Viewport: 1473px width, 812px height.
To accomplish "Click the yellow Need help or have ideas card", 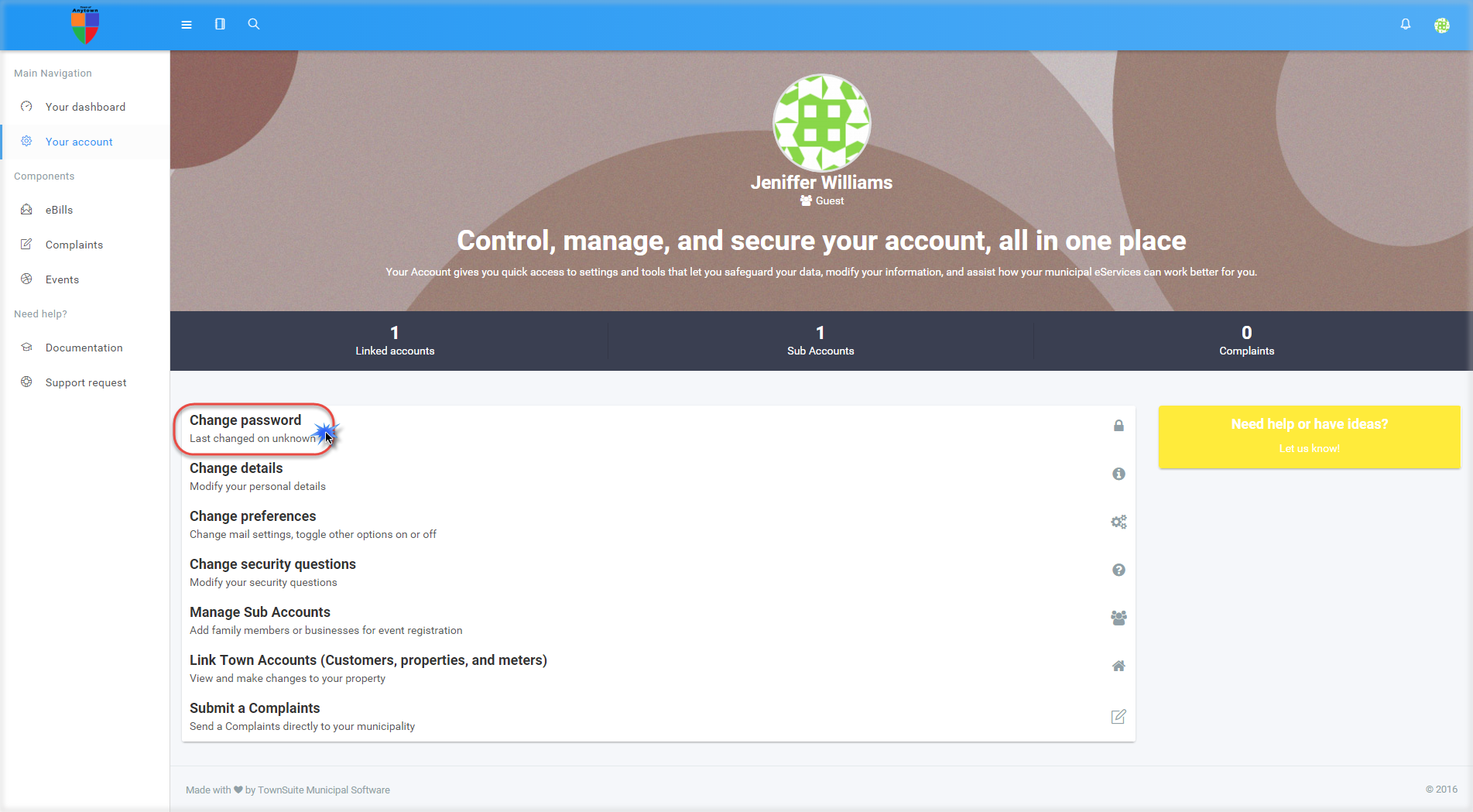I will (x=1309, y=437).
